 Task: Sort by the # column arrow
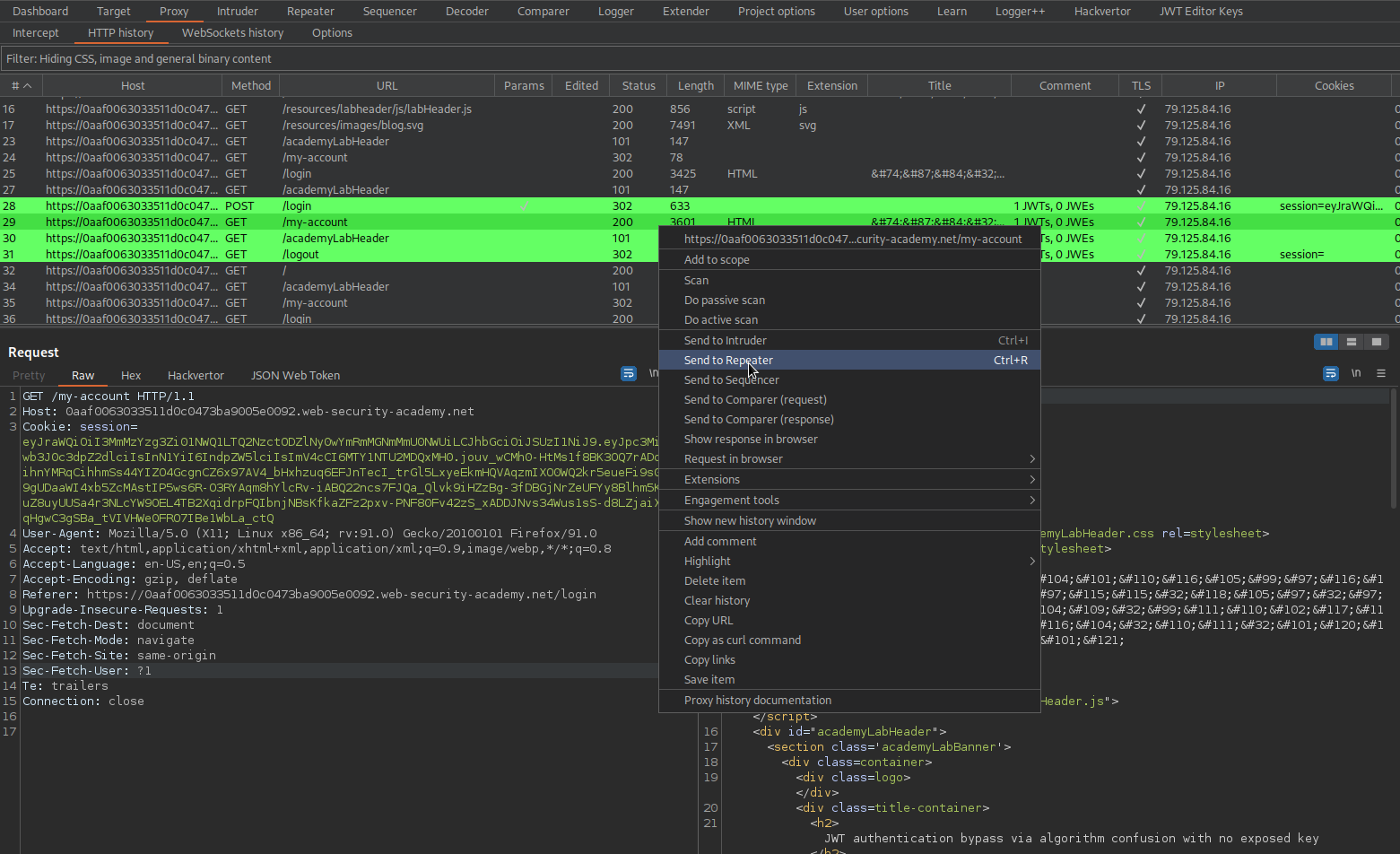(x=27, y=86)
